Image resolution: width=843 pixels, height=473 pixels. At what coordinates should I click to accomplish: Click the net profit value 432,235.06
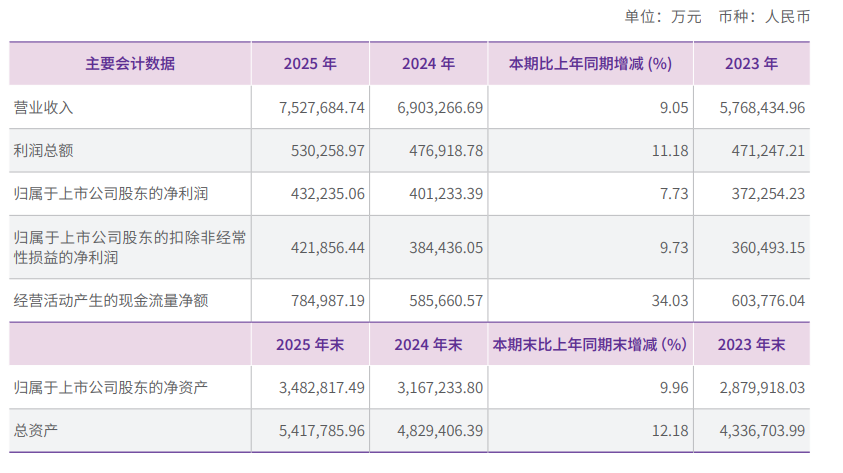pos(323,194)
